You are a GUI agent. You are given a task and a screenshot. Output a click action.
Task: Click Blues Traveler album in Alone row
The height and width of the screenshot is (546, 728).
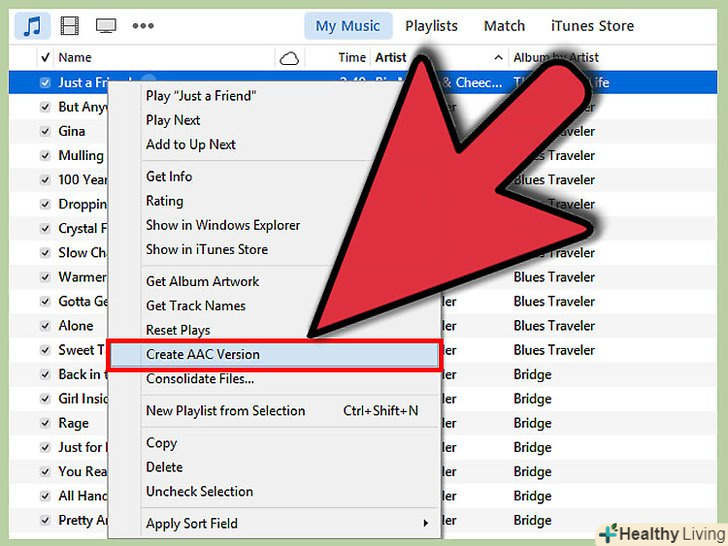coord(554,326)
